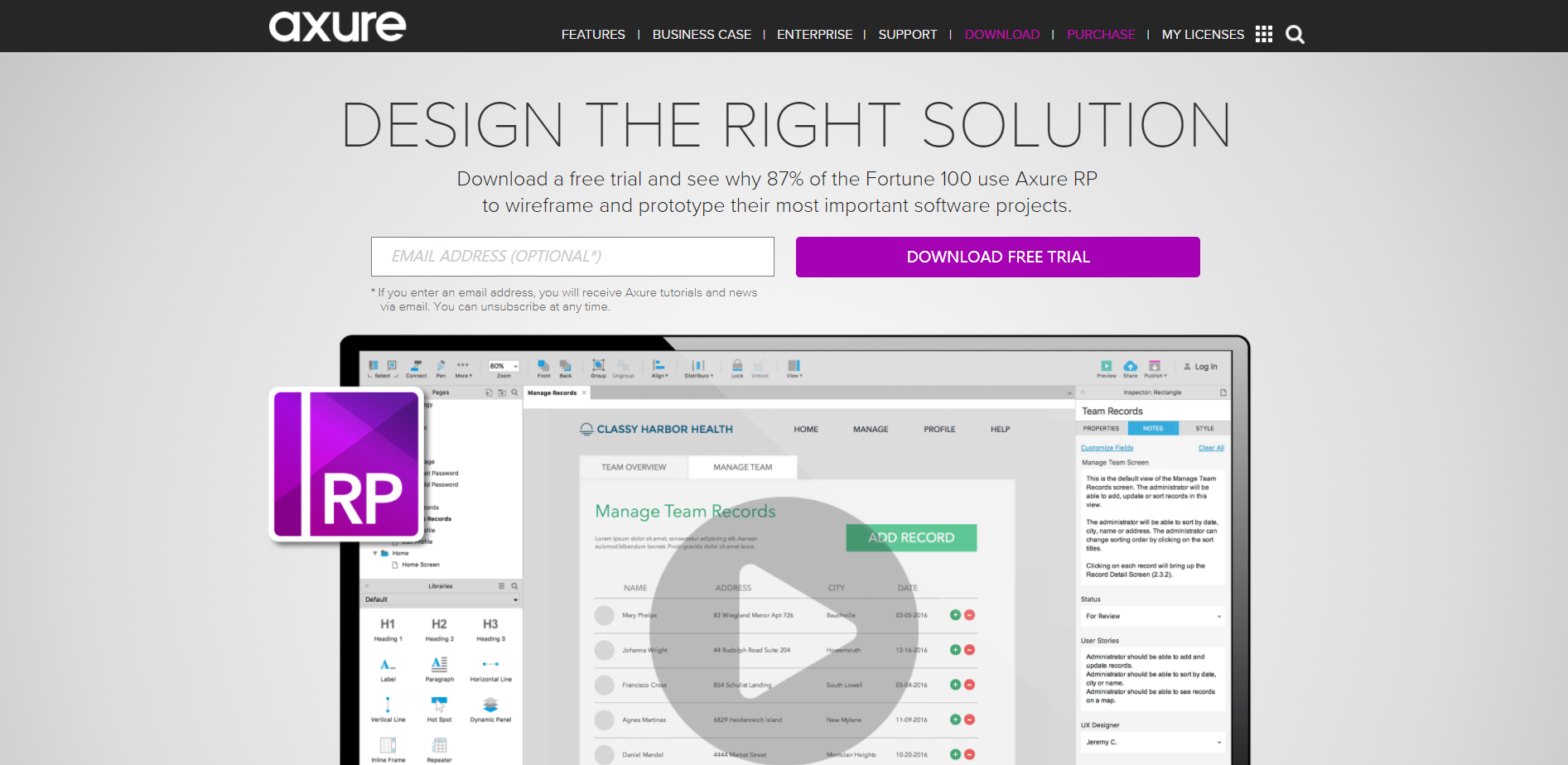Select the Repeater widget
The image size is (1568, 765).
click(x=439, y=750)
